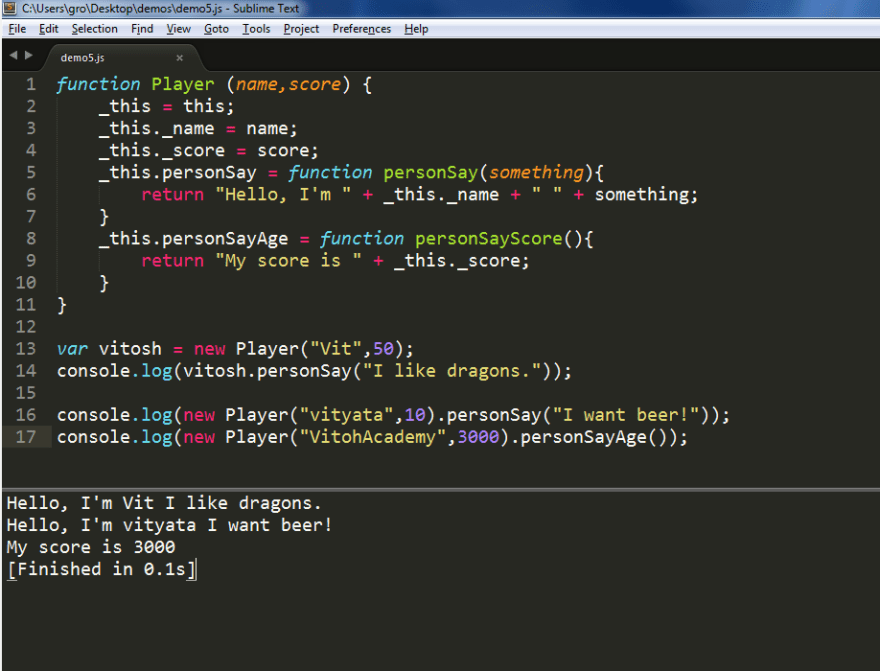The width and height of the screenshot is (880, 671).
Task: Click the 'function' keyword on line 1
Action: pyautogui.click(x=98, y=85)
